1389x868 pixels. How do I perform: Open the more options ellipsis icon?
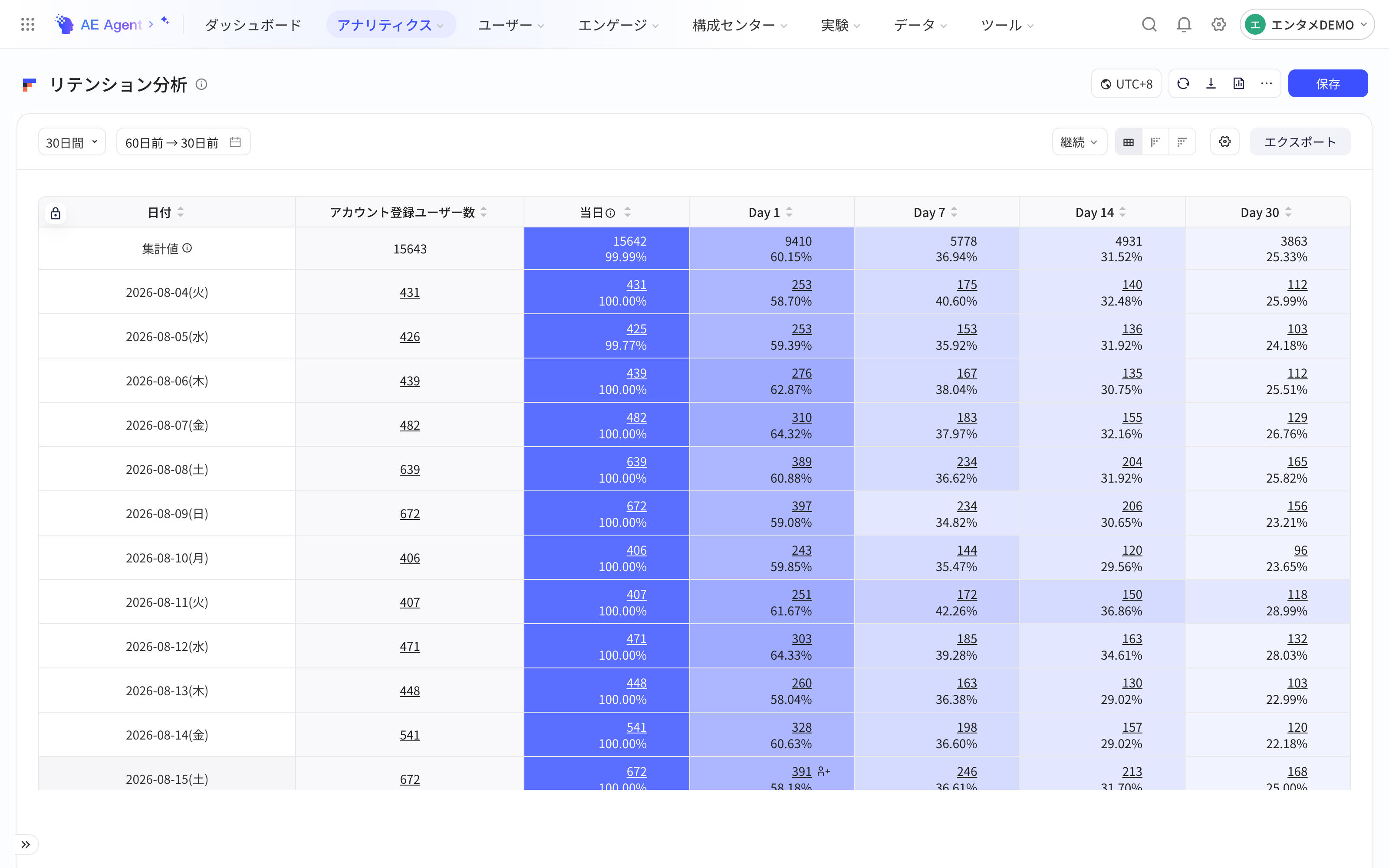pos(1266,84)
